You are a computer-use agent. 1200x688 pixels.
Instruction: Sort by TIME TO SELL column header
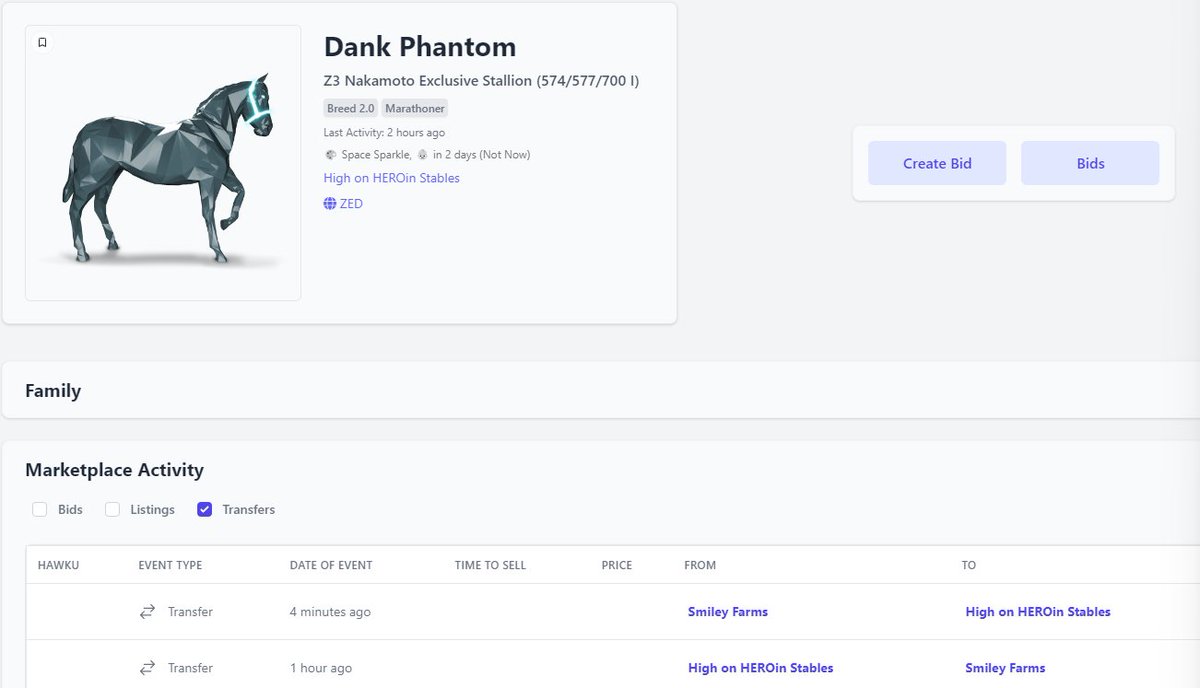pyautogui.click(x=490, y=565)
